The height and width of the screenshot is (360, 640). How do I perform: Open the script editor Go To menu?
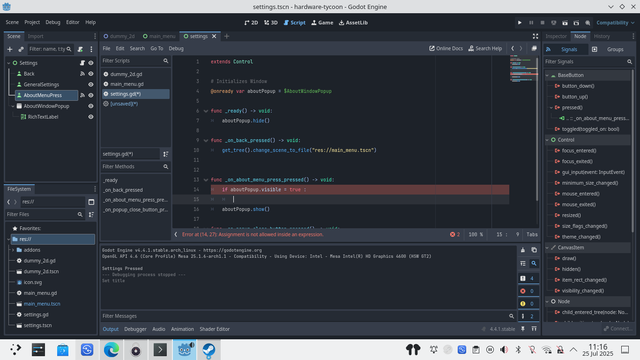point(156,49)
